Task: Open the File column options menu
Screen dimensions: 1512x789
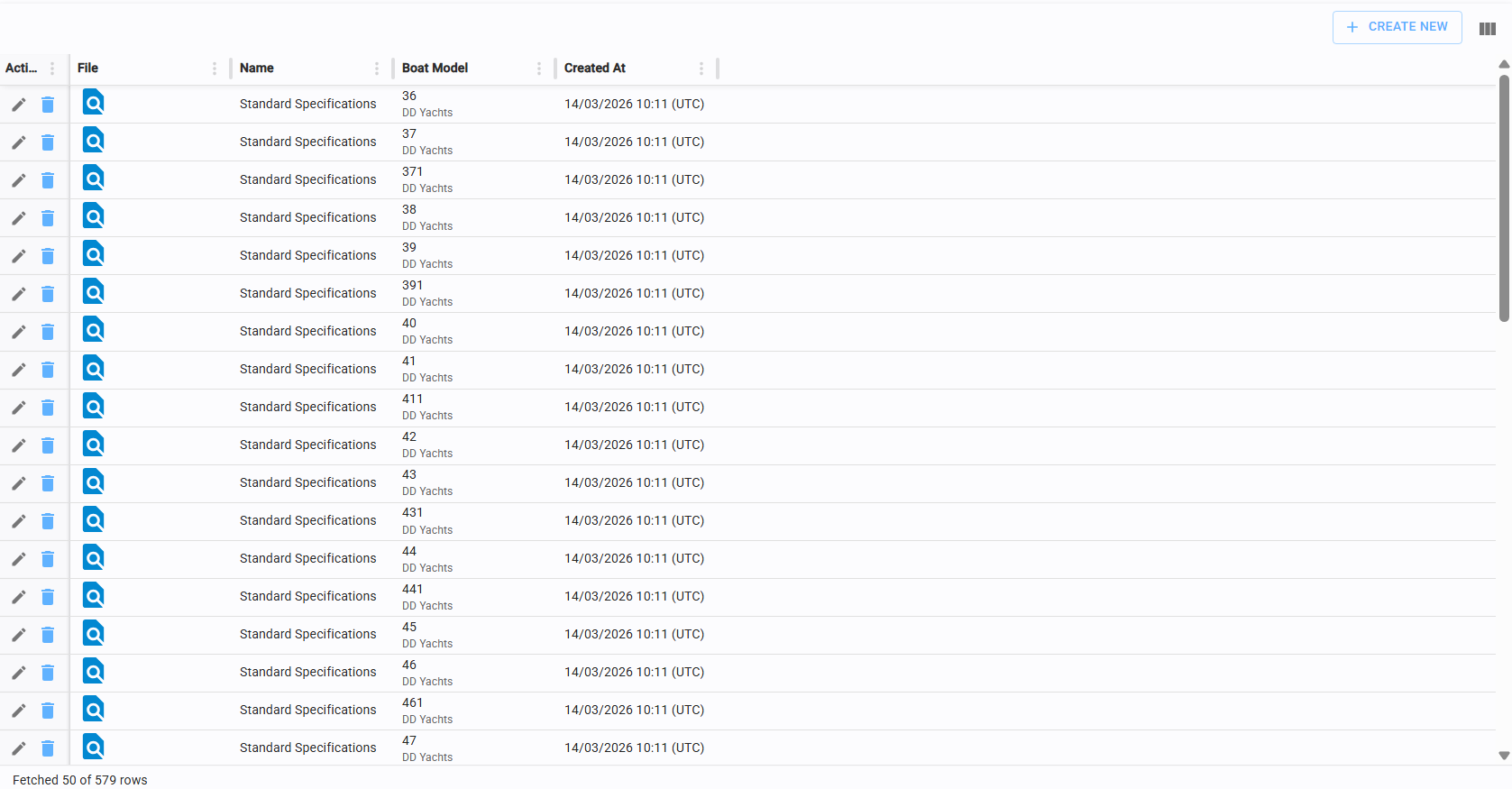Action: pyautogui.click(x=215, y=69)
